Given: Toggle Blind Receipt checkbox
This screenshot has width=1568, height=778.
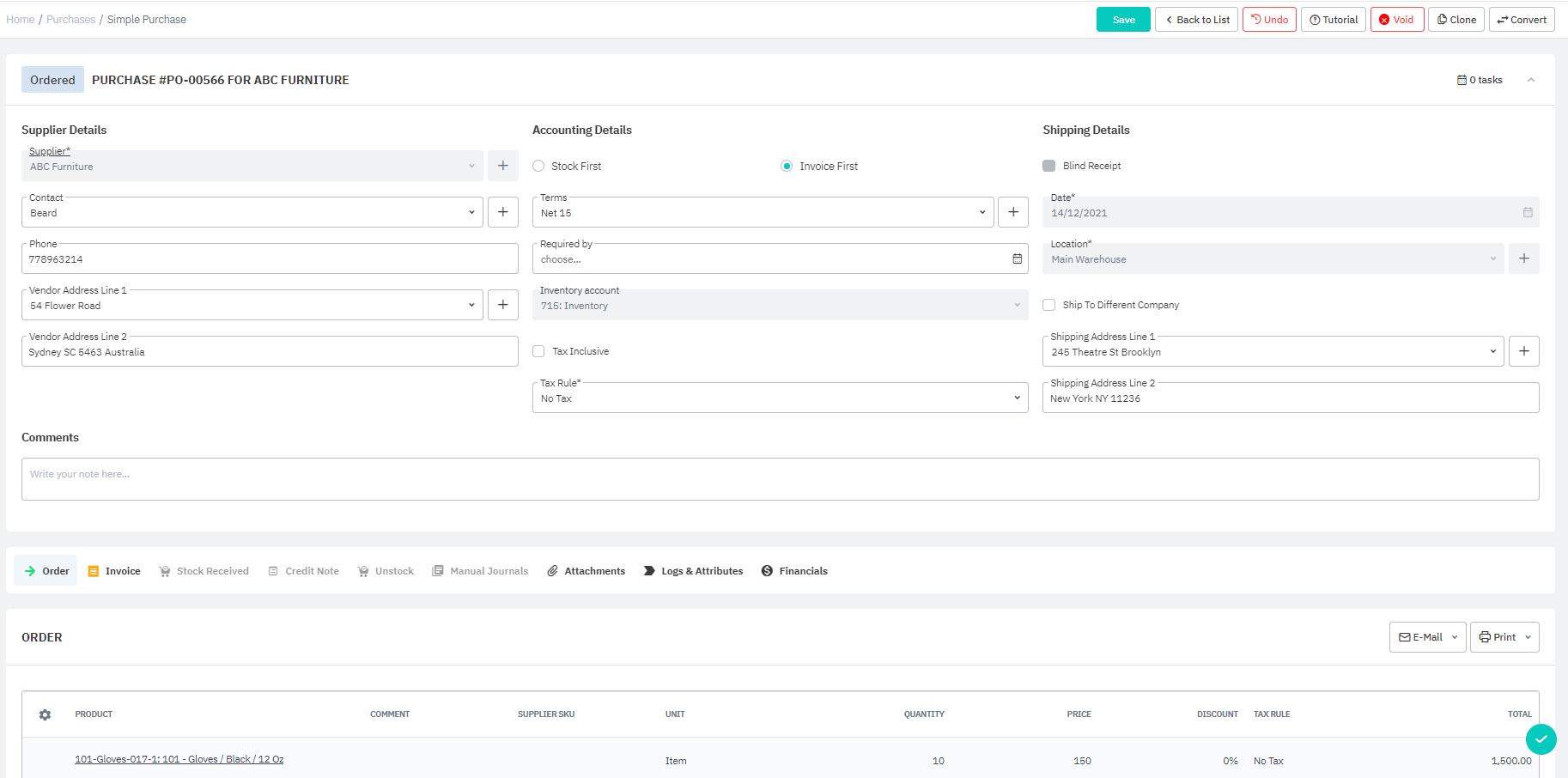Looking at the screenshot, I should tap(1048, 166).
